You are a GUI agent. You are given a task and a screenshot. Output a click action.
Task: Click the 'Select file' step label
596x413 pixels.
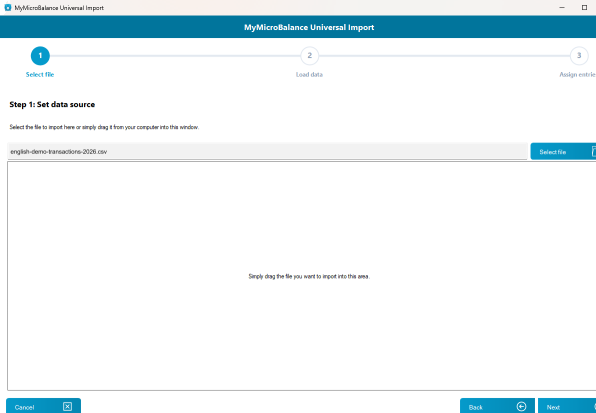[40, 74]
